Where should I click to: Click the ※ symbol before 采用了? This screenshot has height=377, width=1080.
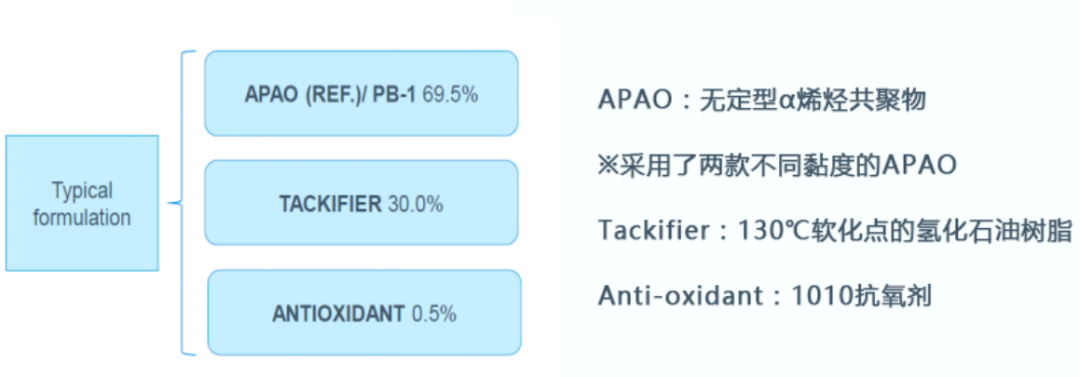point(609,166)
